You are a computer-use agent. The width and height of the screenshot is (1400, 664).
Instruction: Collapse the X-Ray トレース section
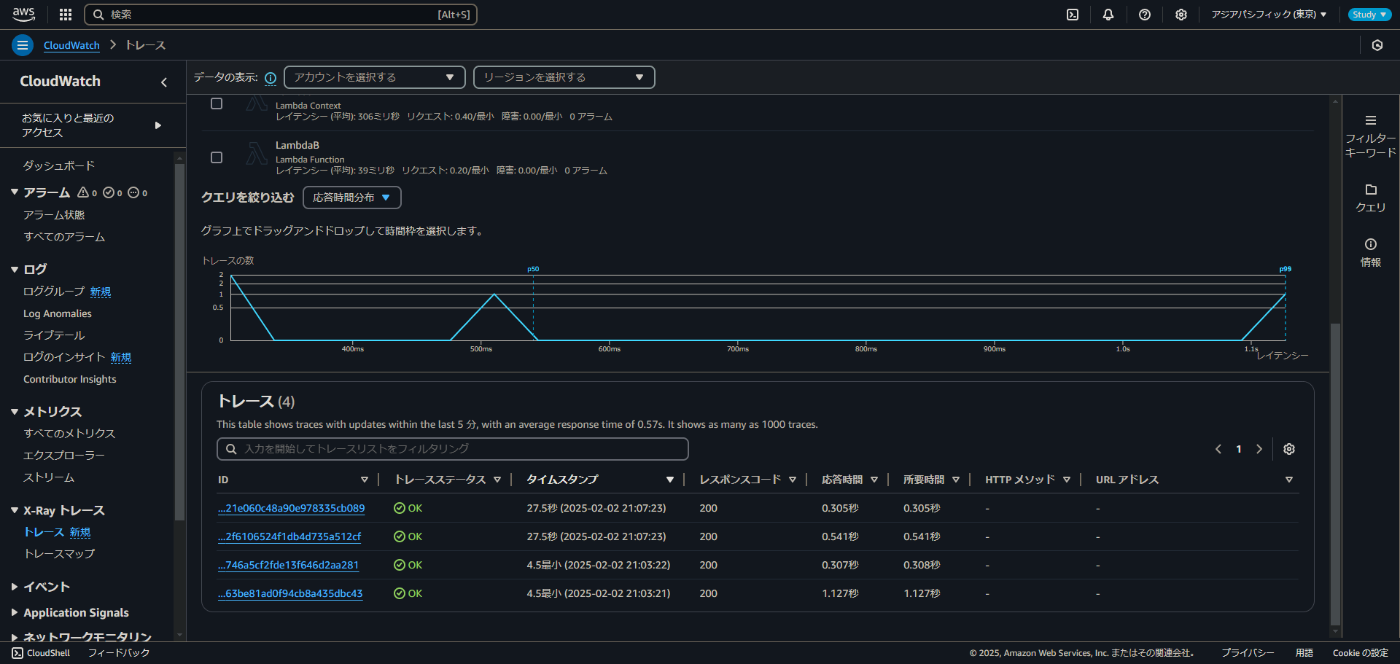(x=15, y=510)
